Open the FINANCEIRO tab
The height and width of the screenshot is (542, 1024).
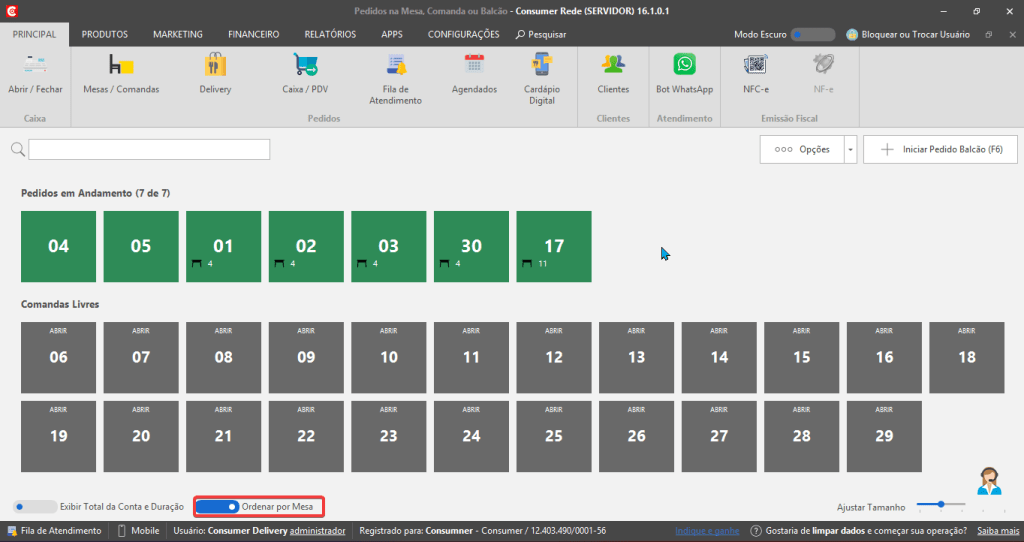253,35
